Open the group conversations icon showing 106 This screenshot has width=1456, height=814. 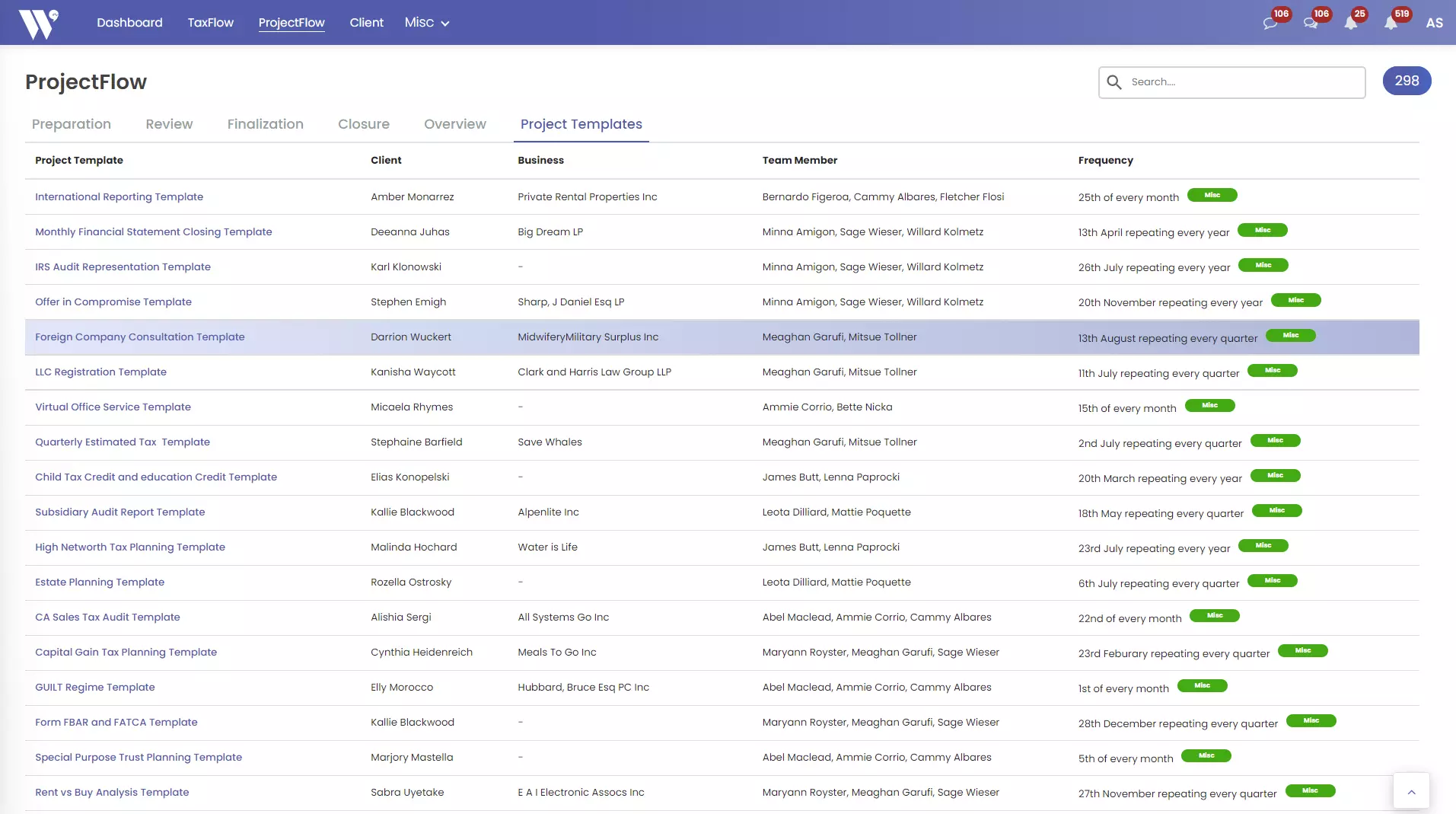pos(1311,22)
